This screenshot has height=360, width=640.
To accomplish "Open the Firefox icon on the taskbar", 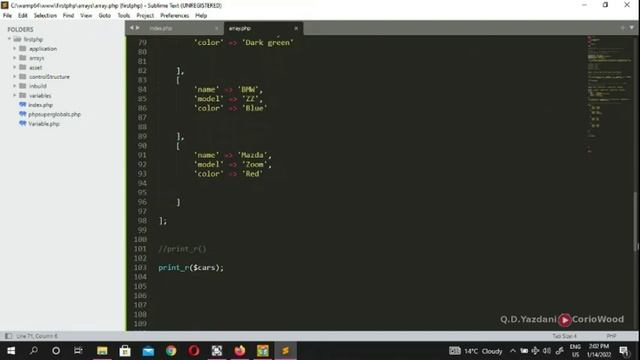I will pos(240,351).
